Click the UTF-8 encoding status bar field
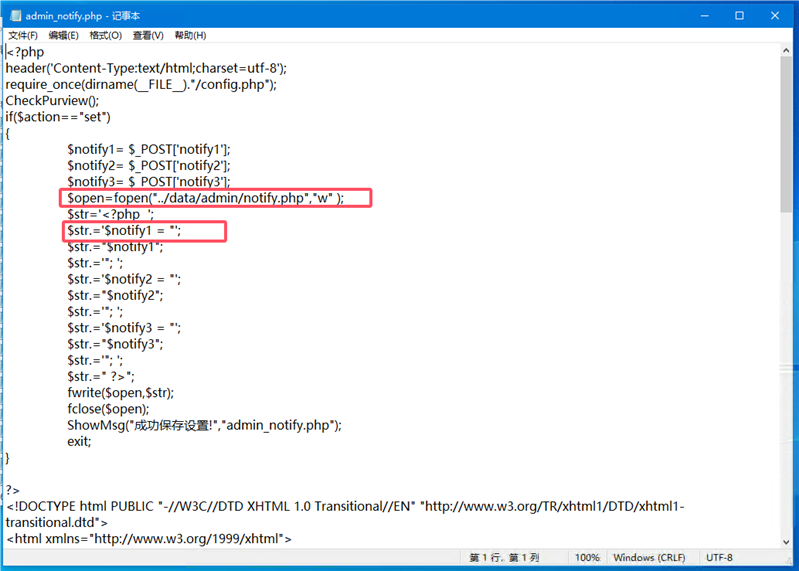The height and width of the screenshot is (571, 799). pos(719,558)
